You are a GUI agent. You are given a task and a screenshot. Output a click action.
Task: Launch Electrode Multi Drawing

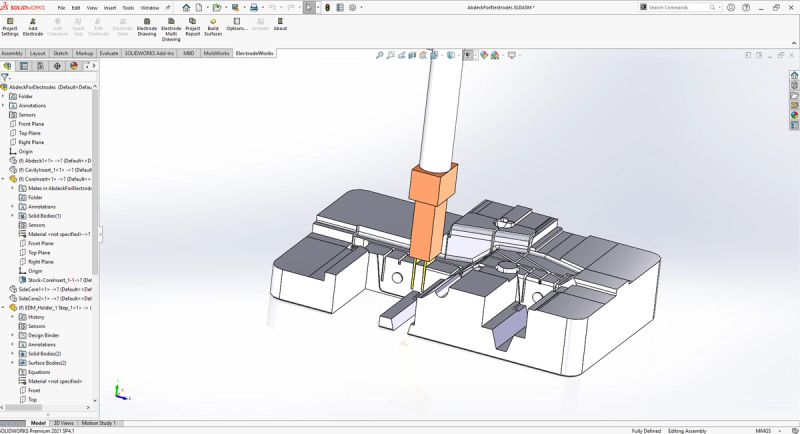(171, 30)
